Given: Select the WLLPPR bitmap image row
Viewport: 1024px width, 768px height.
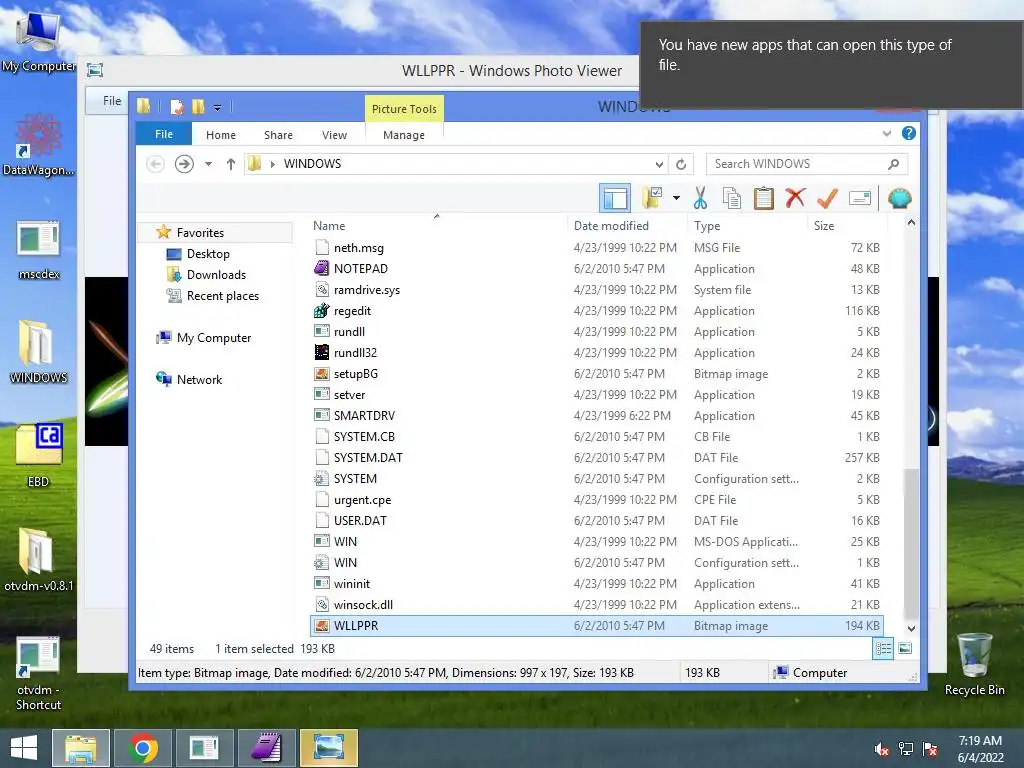Looking at the screenshot, I should (597, 626).
